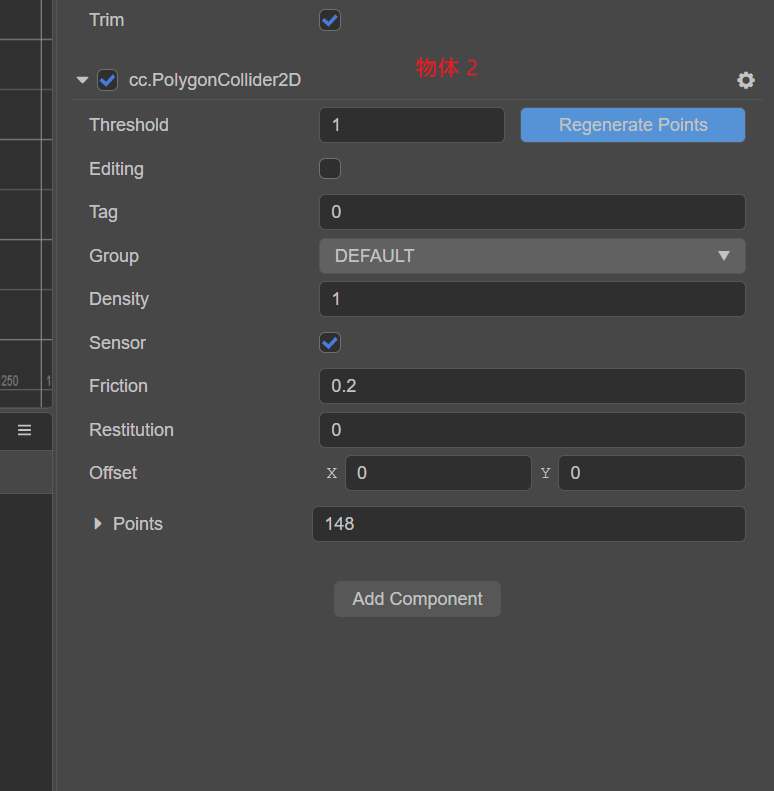Click the Offset property label

pos(113,473)
